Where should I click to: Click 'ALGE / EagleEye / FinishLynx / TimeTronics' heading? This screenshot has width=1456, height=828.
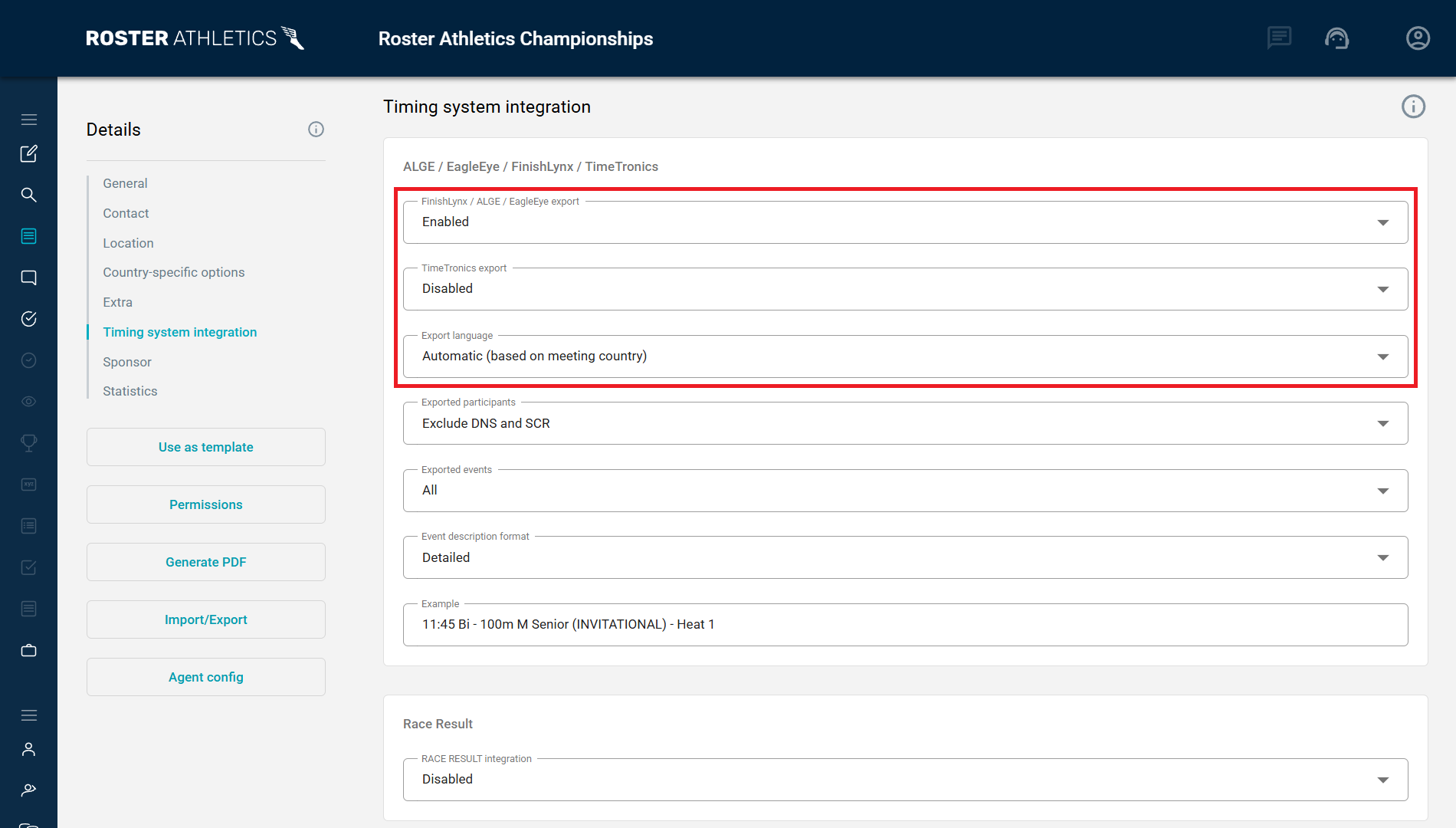[530, 166]
